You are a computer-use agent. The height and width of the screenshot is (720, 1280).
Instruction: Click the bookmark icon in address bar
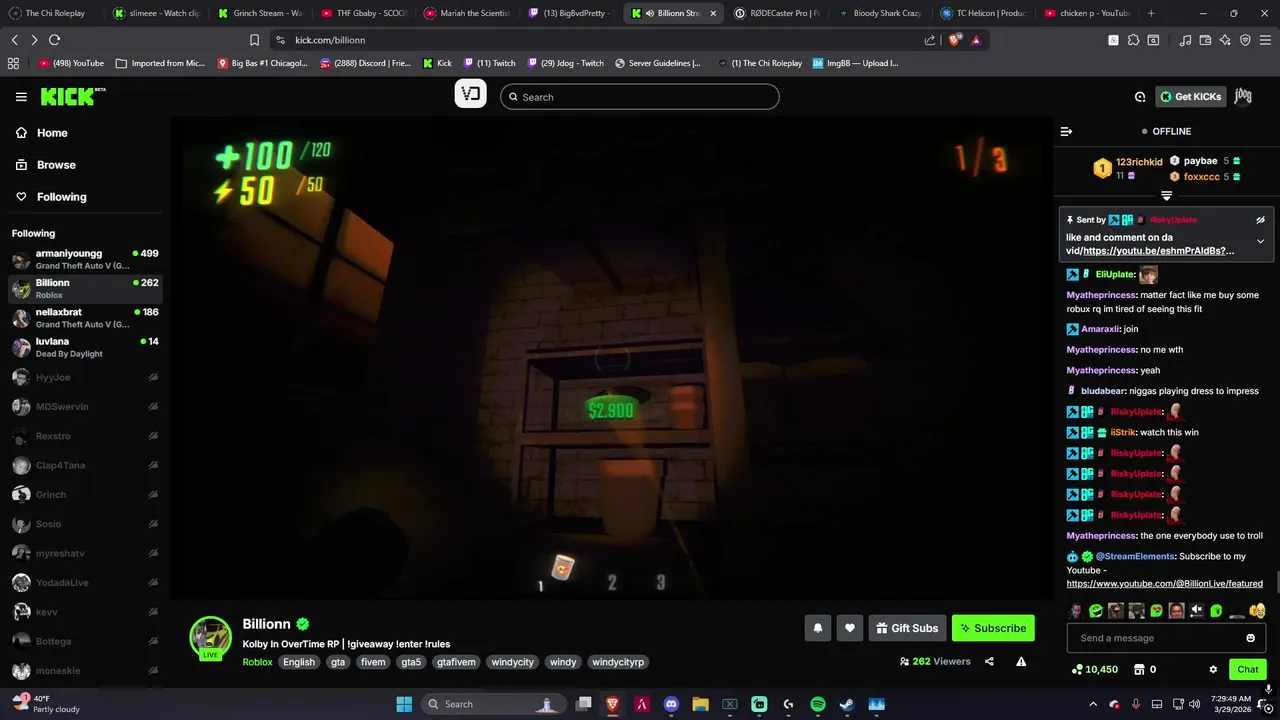point(254,40)
